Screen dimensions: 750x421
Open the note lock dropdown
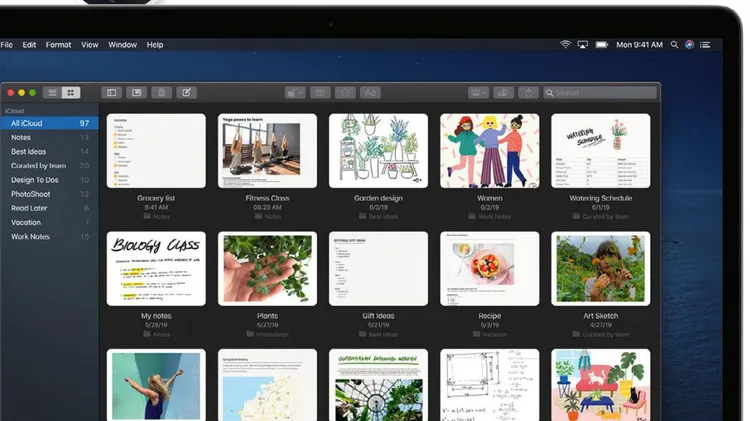(x=295, y=93)
